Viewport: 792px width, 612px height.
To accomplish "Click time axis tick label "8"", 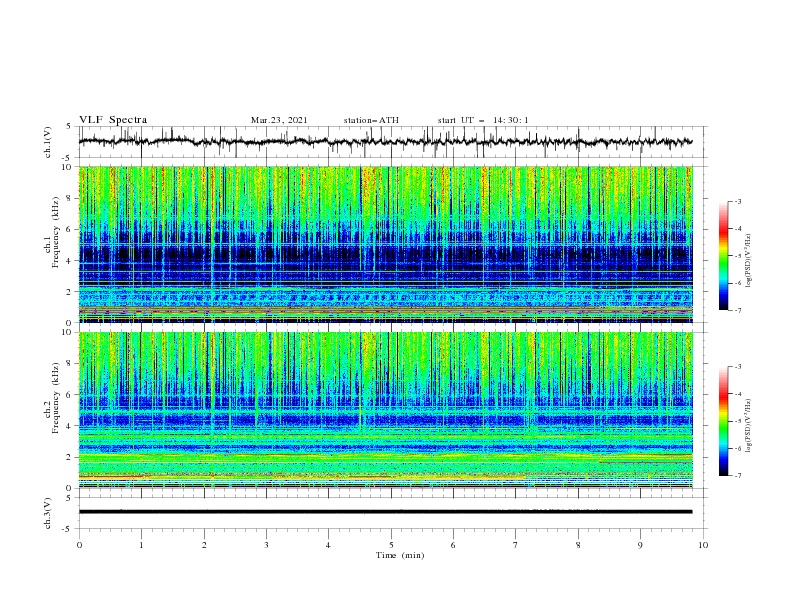I will [578, 545].
